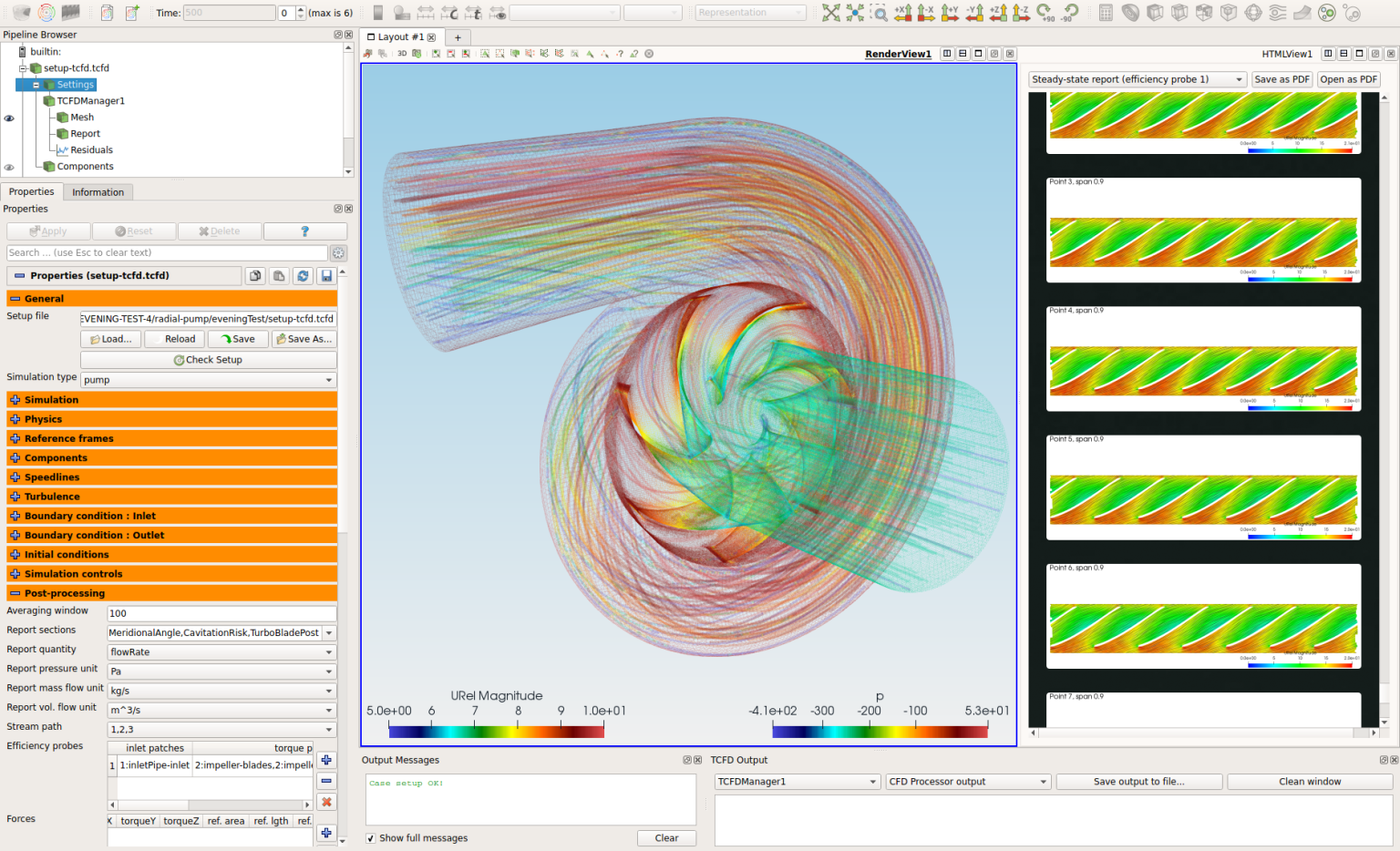Edit the setup file path field
1400x851 pixels.
tap(208, 319)
